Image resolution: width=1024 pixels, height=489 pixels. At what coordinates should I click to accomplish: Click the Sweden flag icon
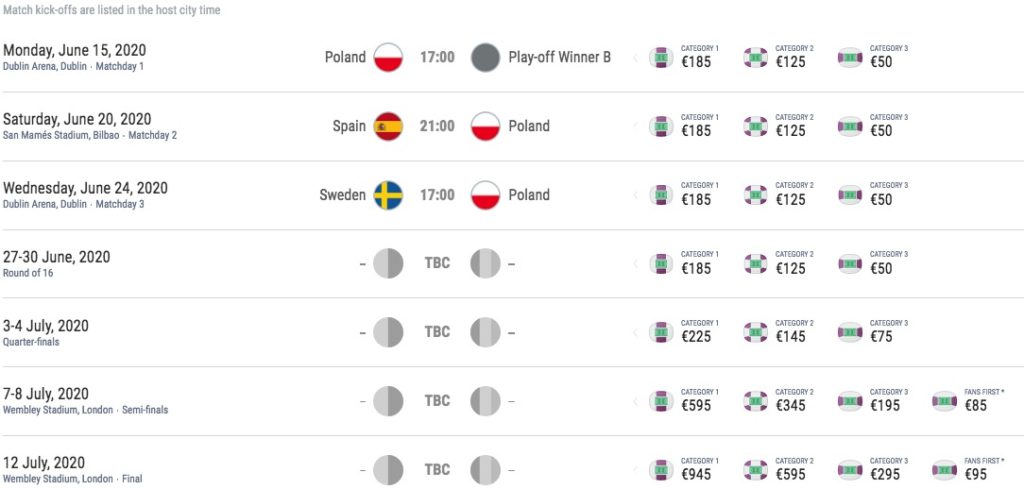[388, 195]
